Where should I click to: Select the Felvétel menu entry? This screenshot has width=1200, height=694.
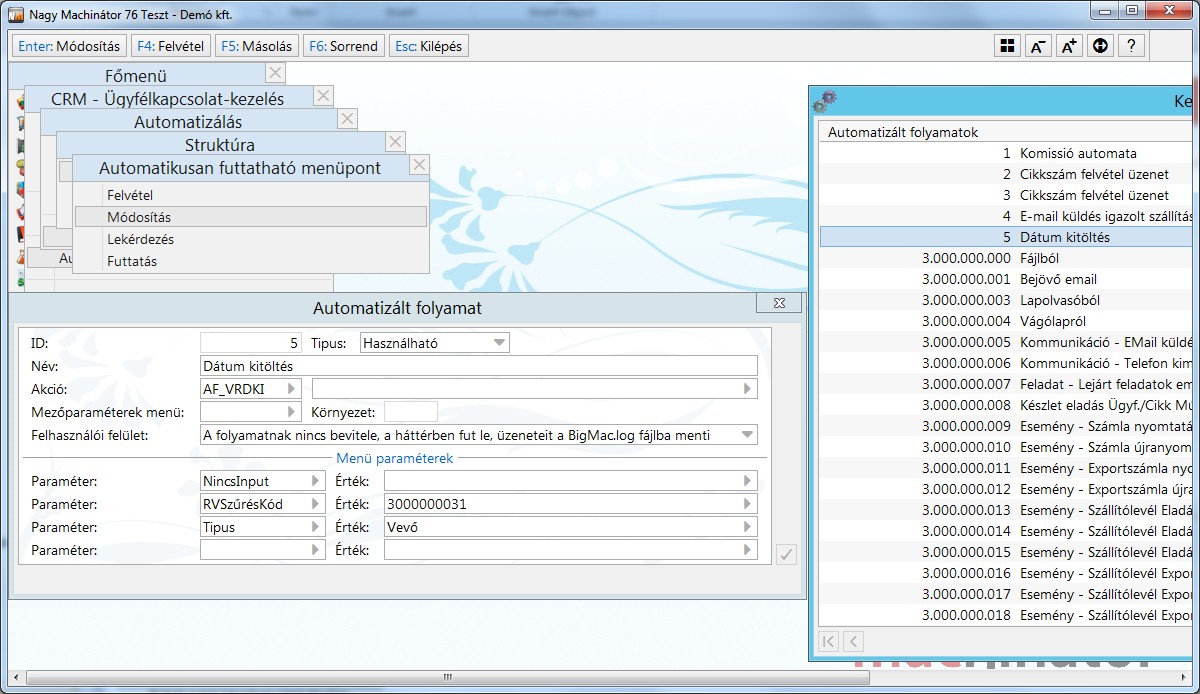[x=130, y=195]
